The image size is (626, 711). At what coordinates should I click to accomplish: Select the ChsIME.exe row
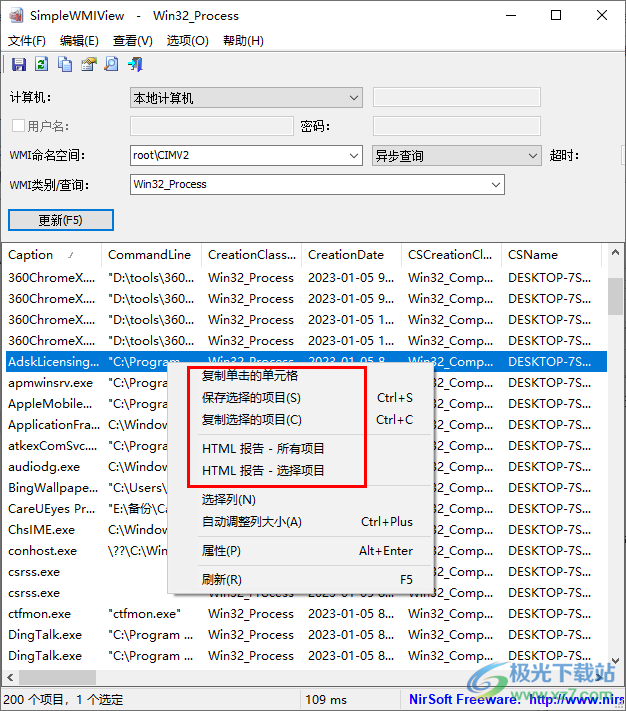point(41,530)
